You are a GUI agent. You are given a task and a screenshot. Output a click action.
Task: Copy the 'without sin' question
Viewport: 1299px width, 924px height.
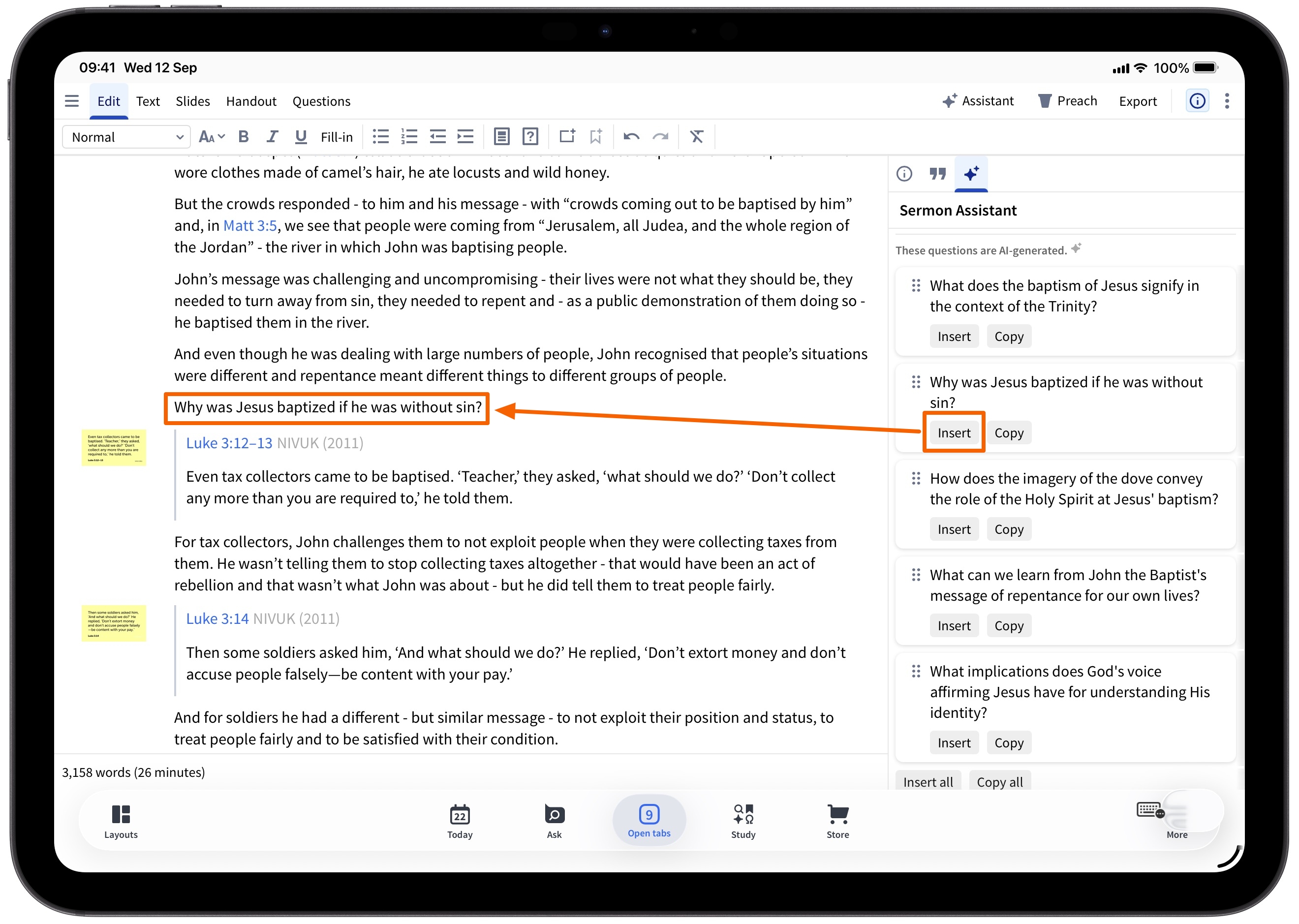click(1009, 433)
